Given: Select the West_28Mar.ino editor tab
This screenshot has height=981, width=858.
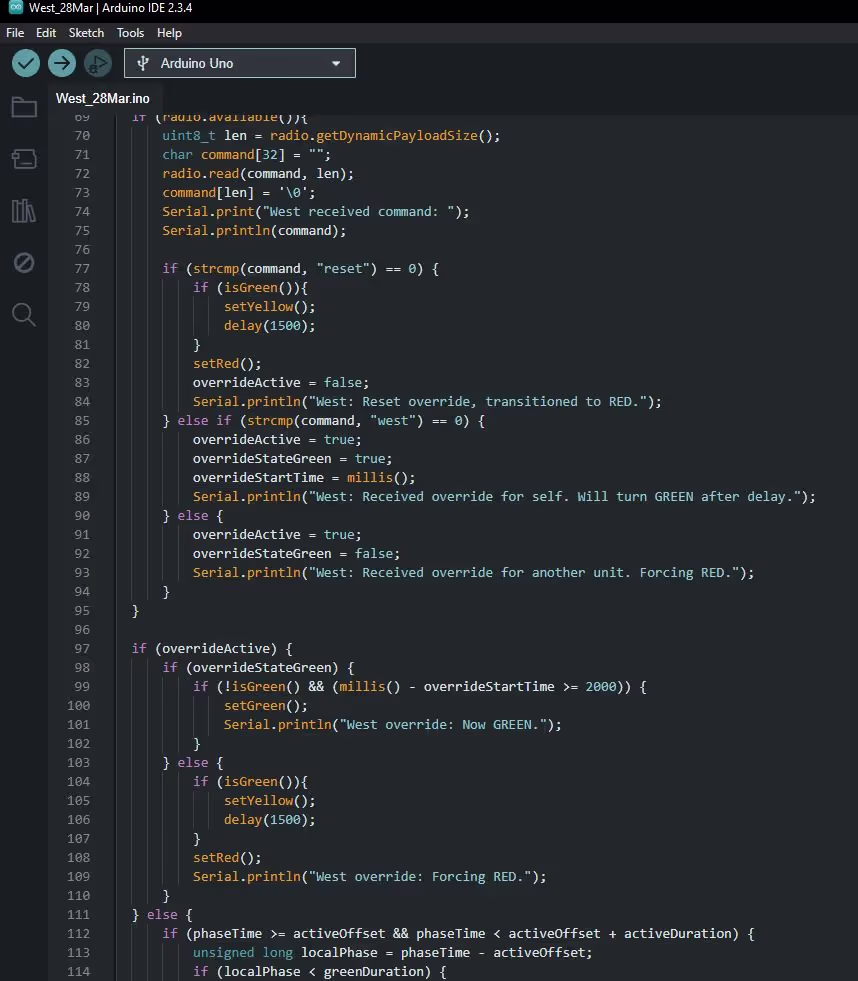Looking at the screenshot, I should click(x=102, y=98).
